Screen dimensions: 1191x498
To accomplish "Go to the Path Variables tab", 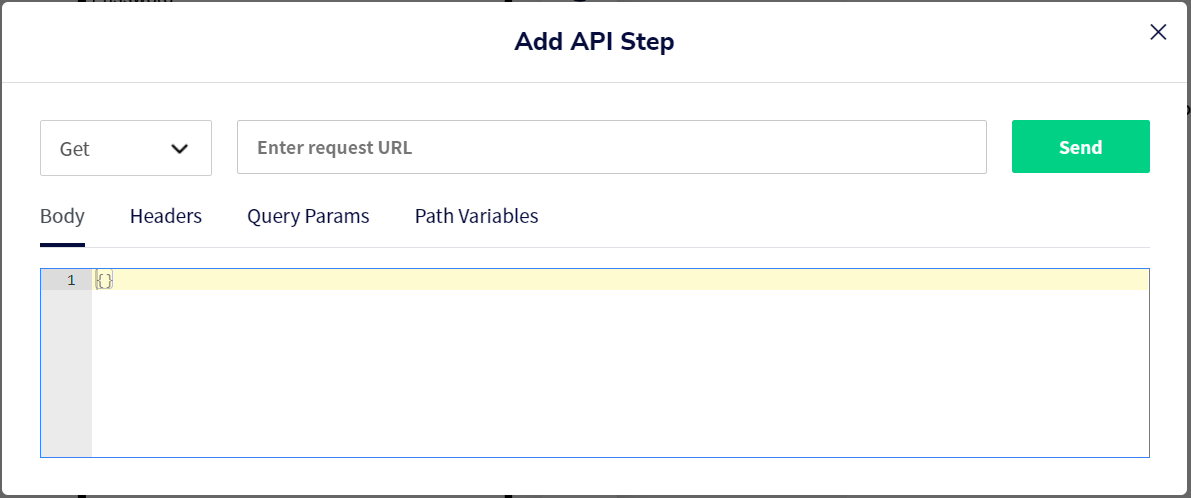I will [x=476, y=216].
